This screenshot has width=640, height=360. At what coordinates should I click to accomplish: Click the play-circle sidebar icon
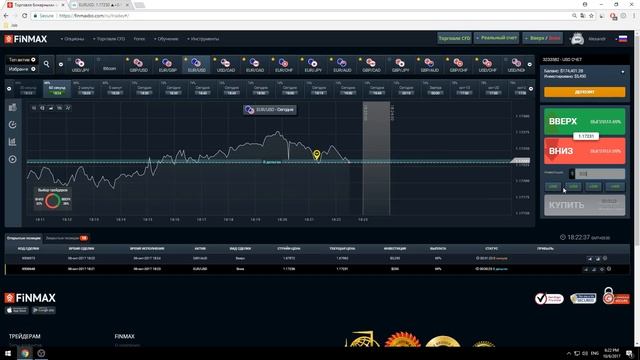(x=13, y=159)
